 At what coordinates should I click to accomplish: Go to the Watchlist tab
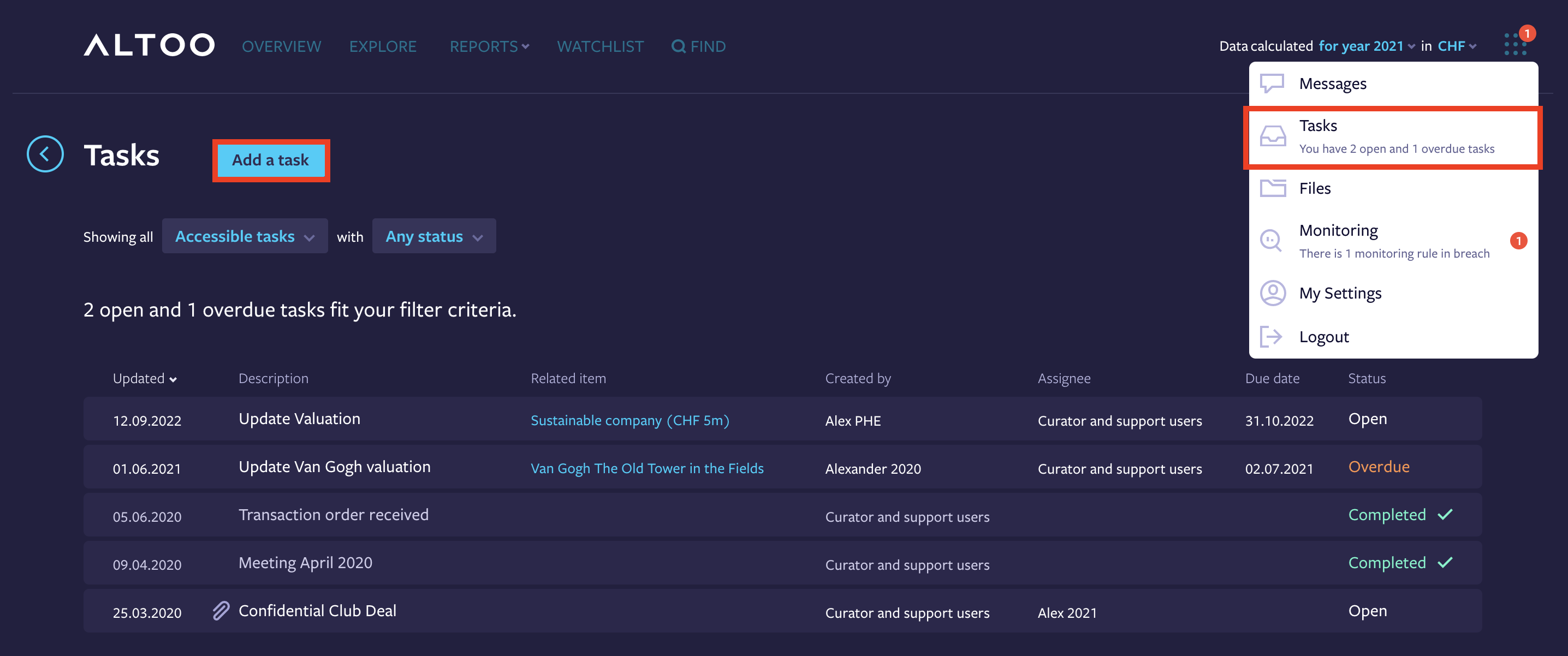coord(599,46)
